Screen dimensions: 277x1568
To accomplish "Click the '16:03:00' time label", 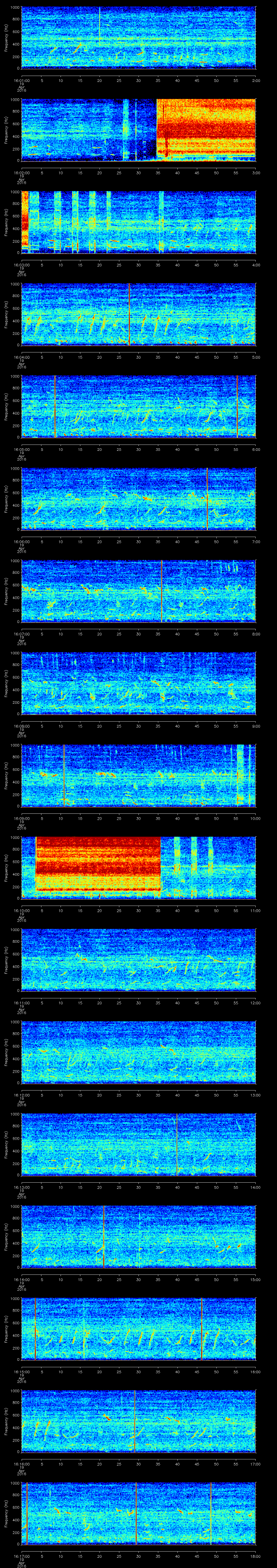I will tap(21, 264).
